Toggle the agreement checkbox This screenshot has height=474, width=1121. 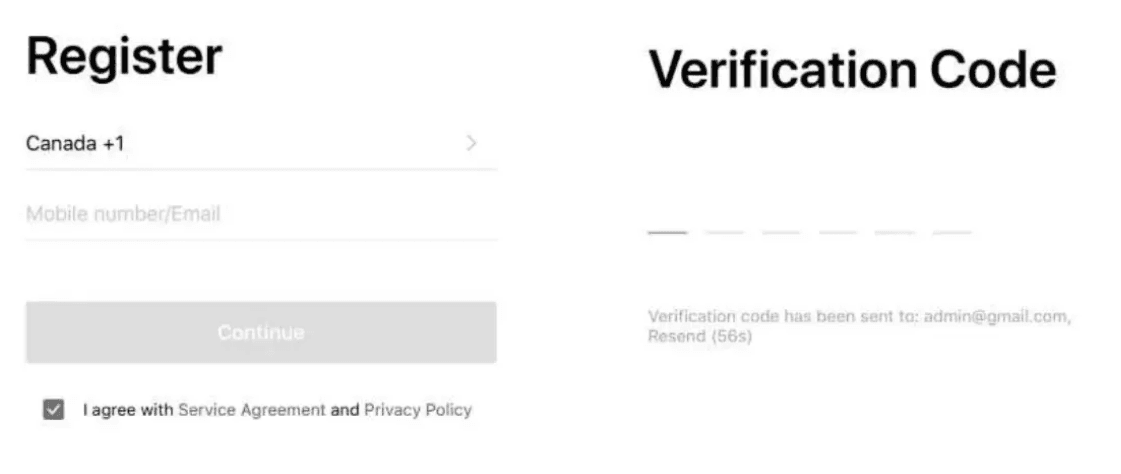[x=54, y=410]
